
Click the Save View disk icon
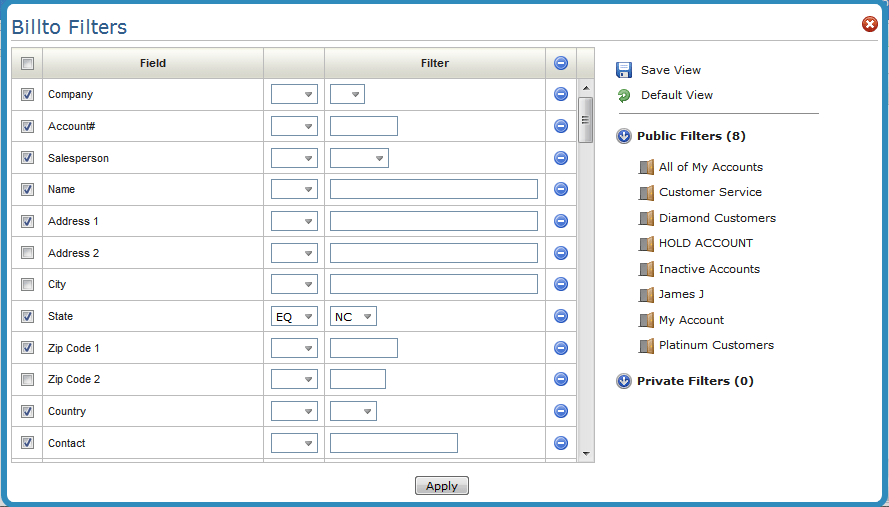624,70
